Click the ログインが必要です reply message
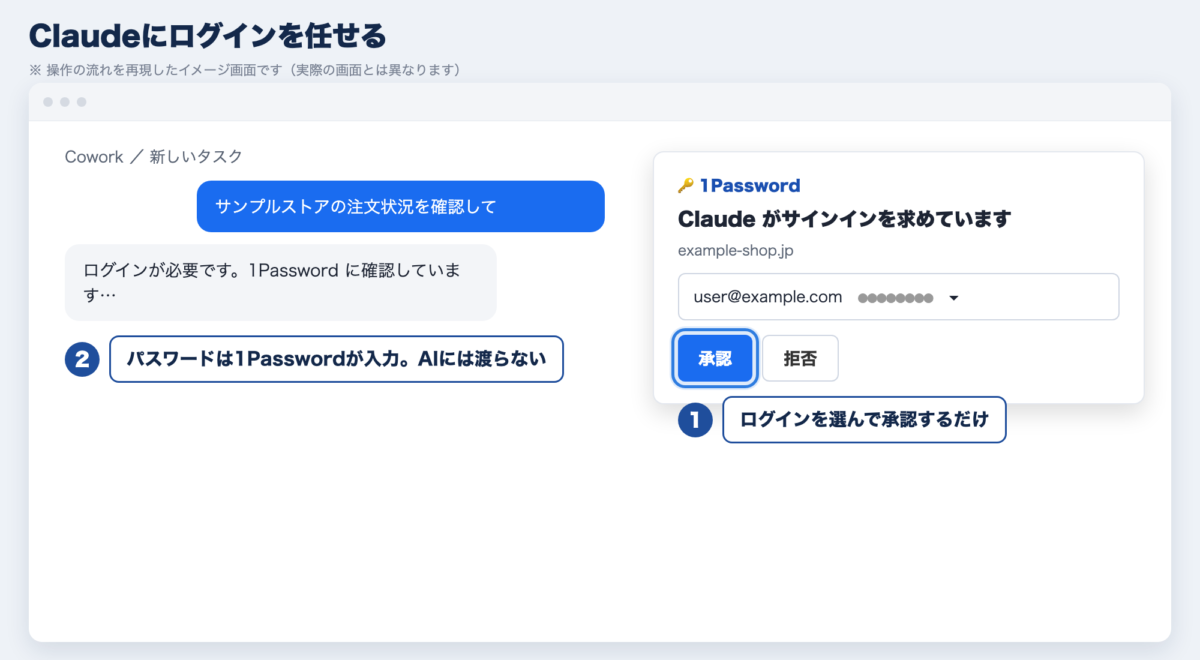 click(281, 283)
